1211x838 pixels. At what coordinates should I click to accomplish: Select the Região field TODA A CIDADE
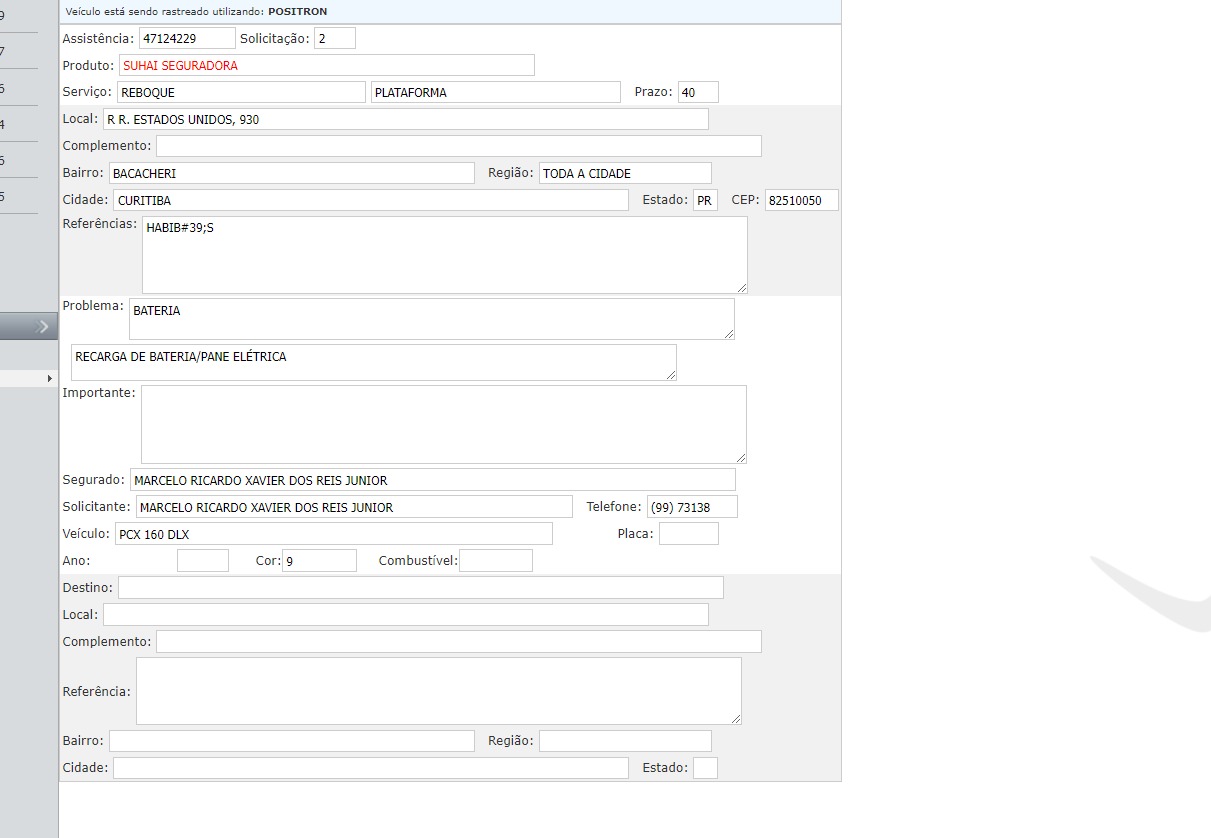[624, 174]
